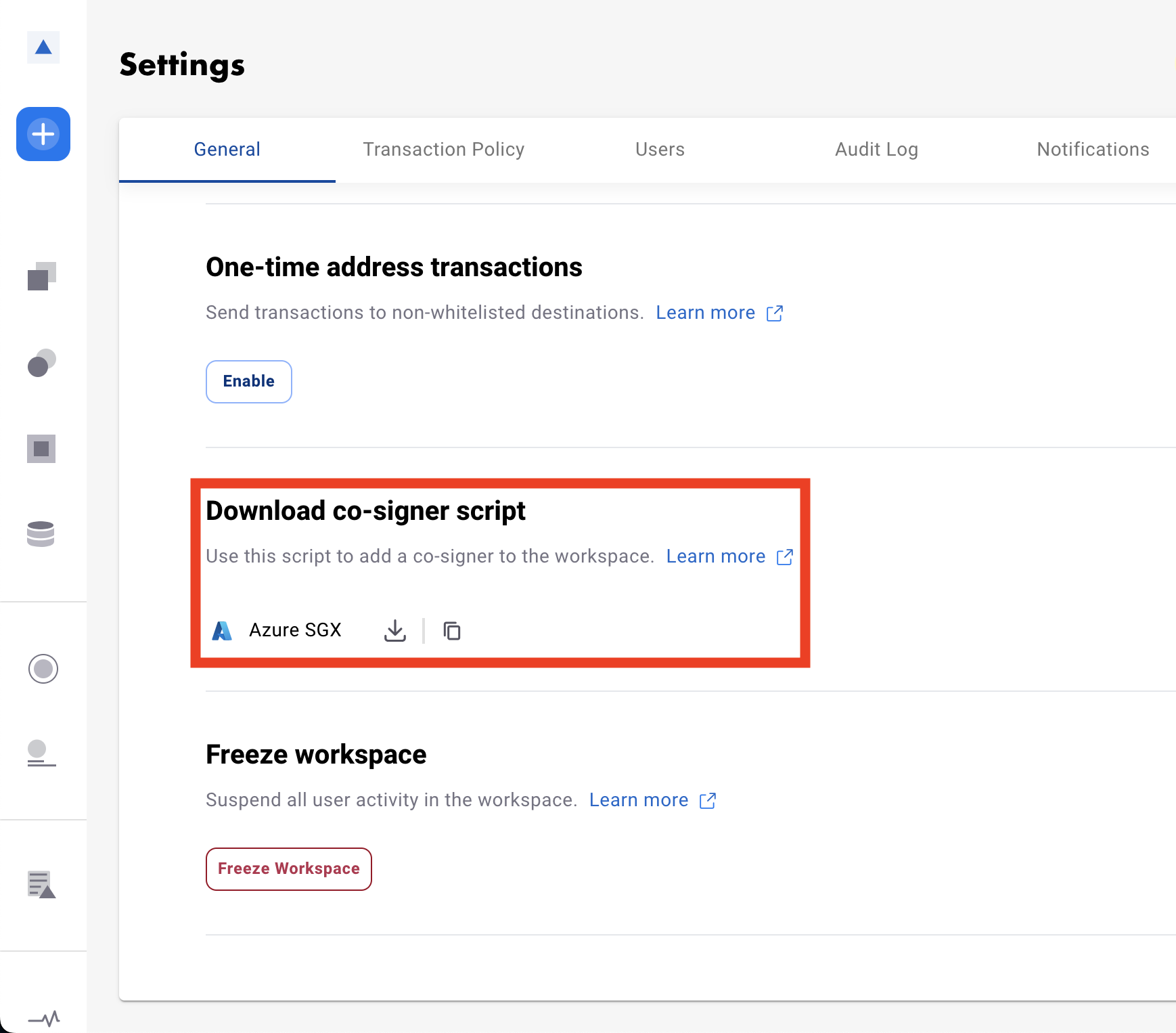Viewport: 1176px width, 1033px height.
Task: Click external link icon beside one-time address Learn more
Action: (775, 313)
